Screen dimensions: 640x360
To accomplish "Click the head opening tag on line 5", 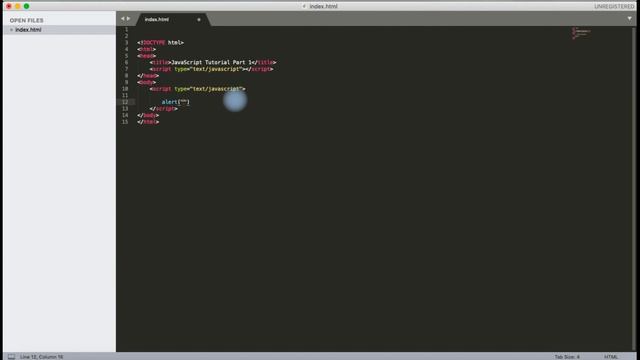I will click(147, 56).
